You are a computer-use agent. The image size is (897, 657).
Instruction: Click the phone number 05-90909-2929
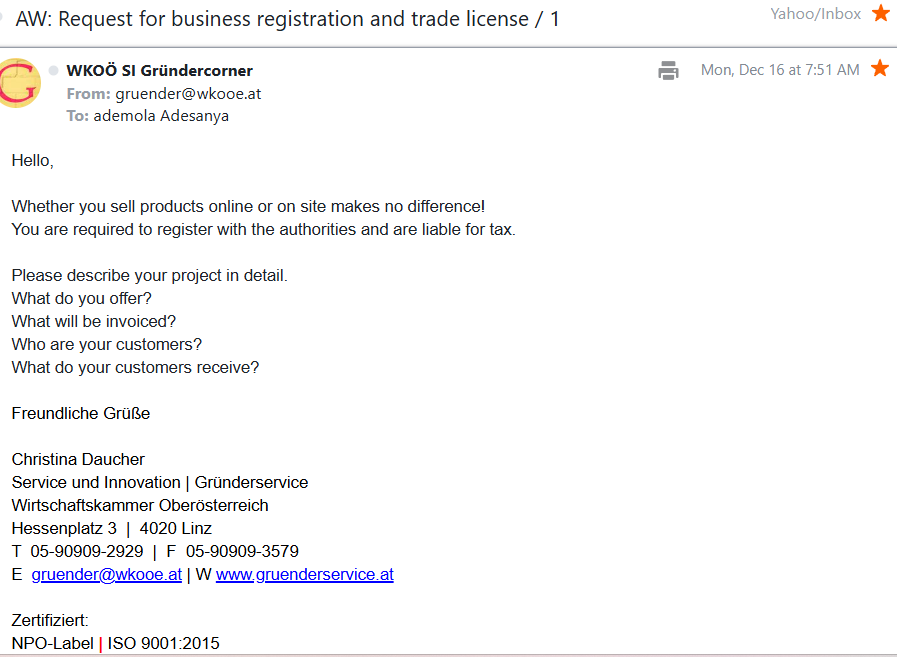click(x=87, y=552)
